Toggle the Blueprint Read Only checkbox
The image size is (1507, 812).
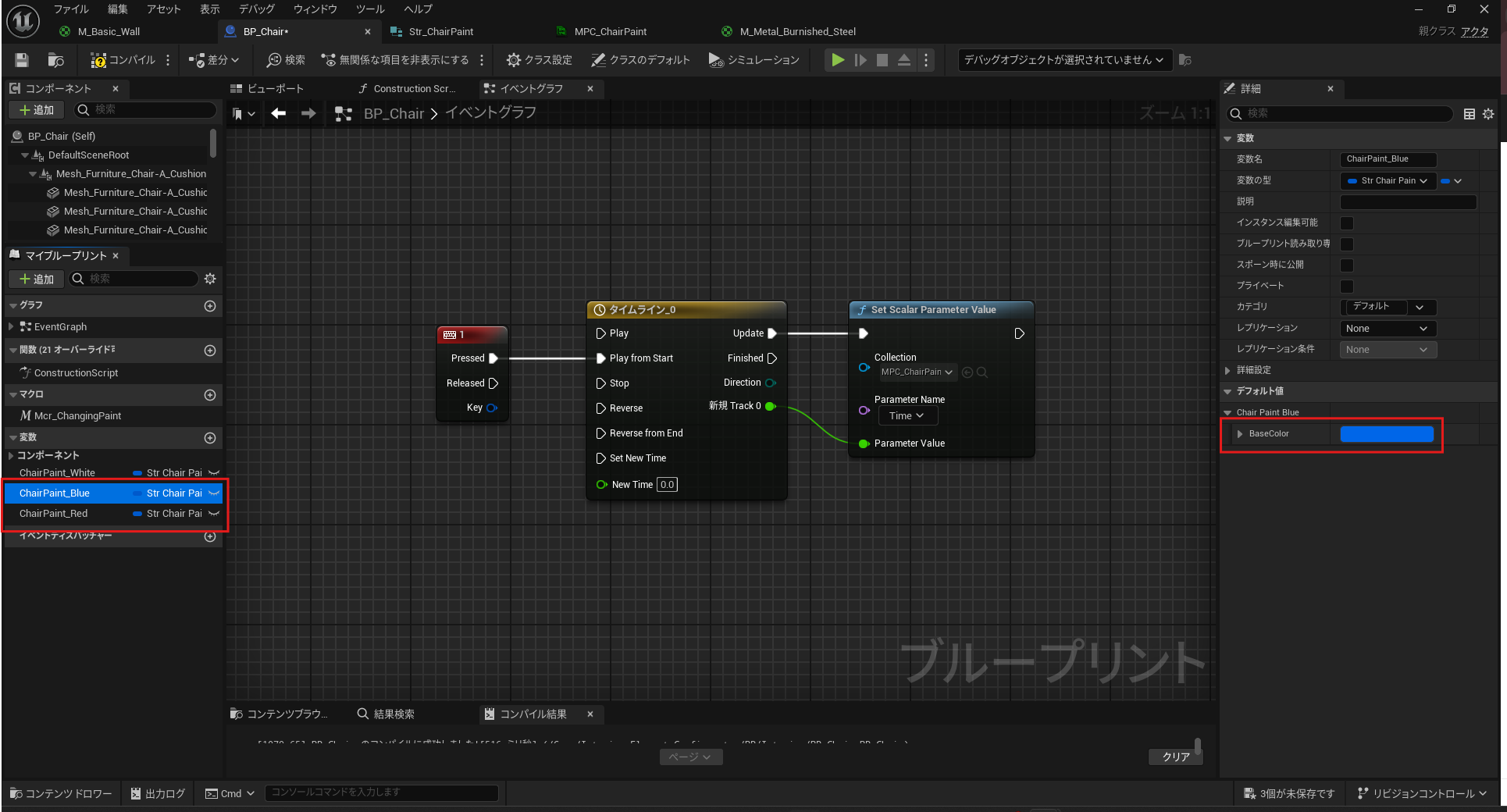(x=1347, y=244)
